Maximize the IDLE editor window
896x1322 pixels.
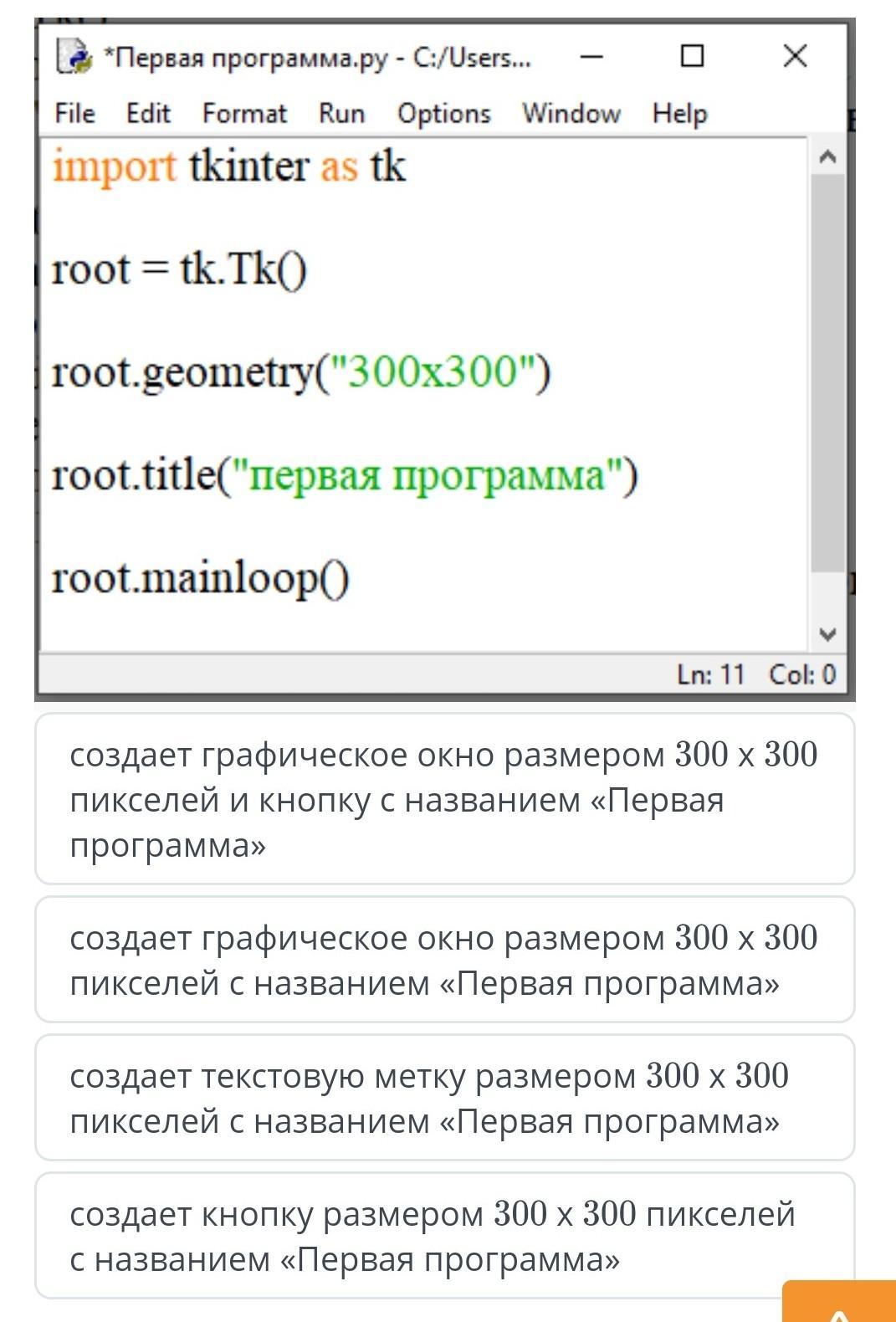(692, 57)
